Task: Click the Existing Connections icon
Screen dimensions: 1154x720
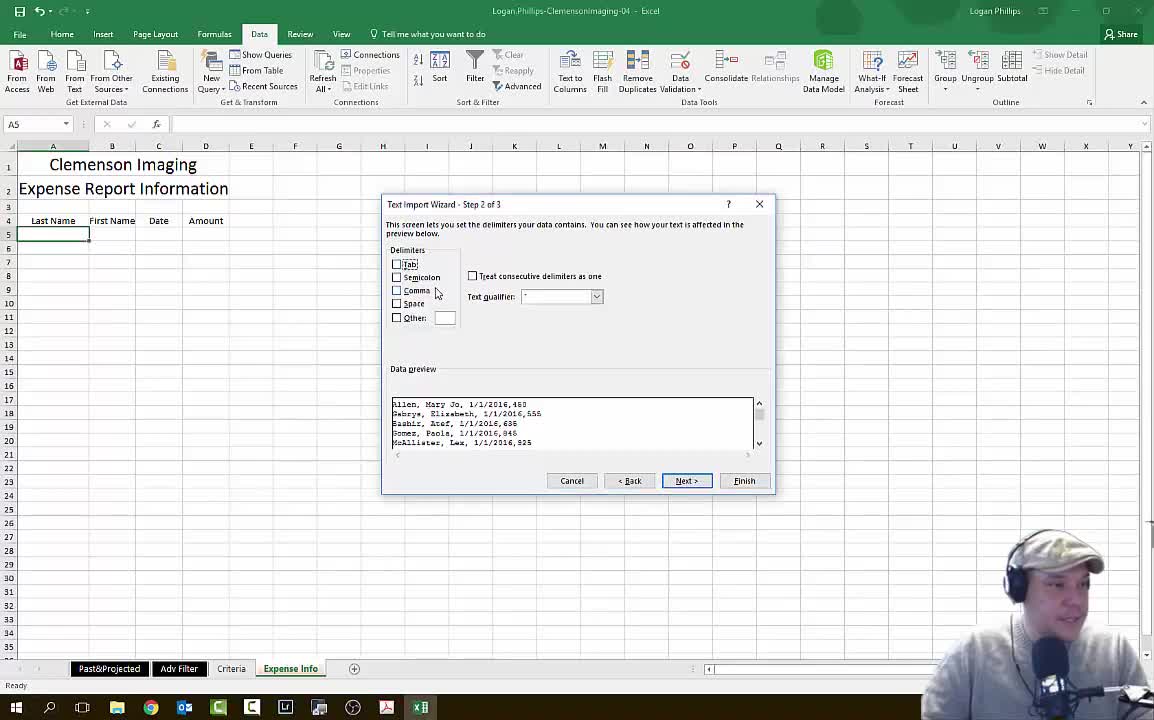Action: click(164, 62)
